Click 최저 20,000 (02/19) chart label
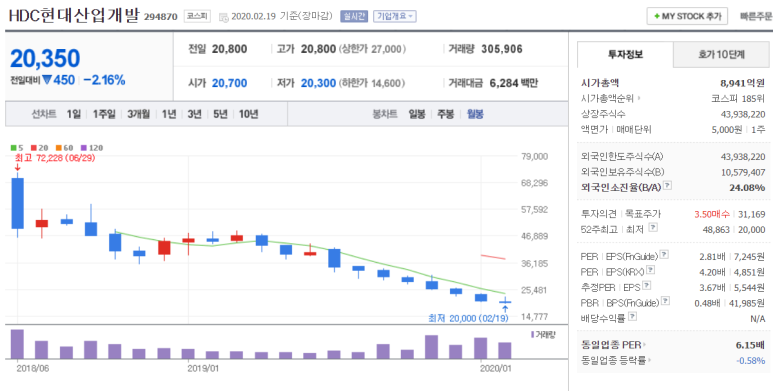 467,319
